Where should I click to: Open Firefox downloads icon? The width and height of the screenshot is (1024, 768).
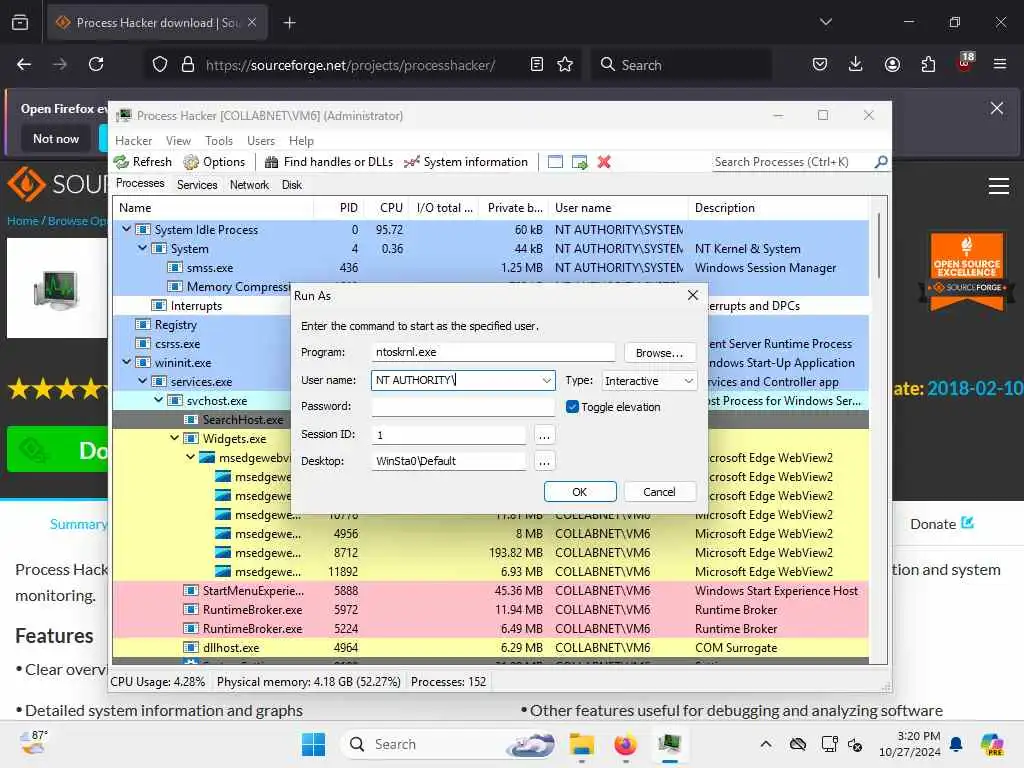click(856, 64)
